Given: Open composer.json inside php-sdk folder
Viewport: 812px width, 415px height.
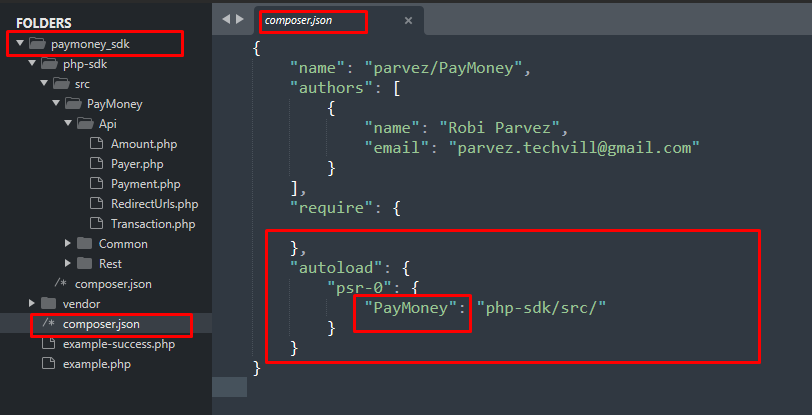Looking at the screenshot, I should coord(114,284).
